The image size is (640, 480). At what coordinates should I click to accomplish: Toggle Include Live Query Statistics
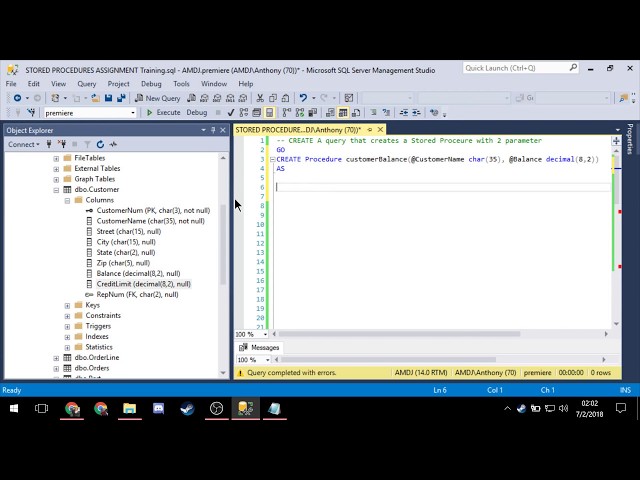click(x=300, y=113)
